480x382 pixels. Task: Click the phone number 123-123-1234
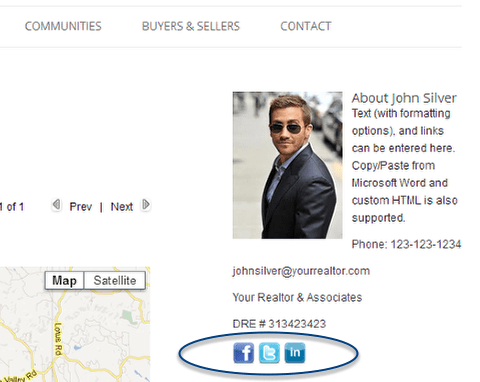coord(426,244)
